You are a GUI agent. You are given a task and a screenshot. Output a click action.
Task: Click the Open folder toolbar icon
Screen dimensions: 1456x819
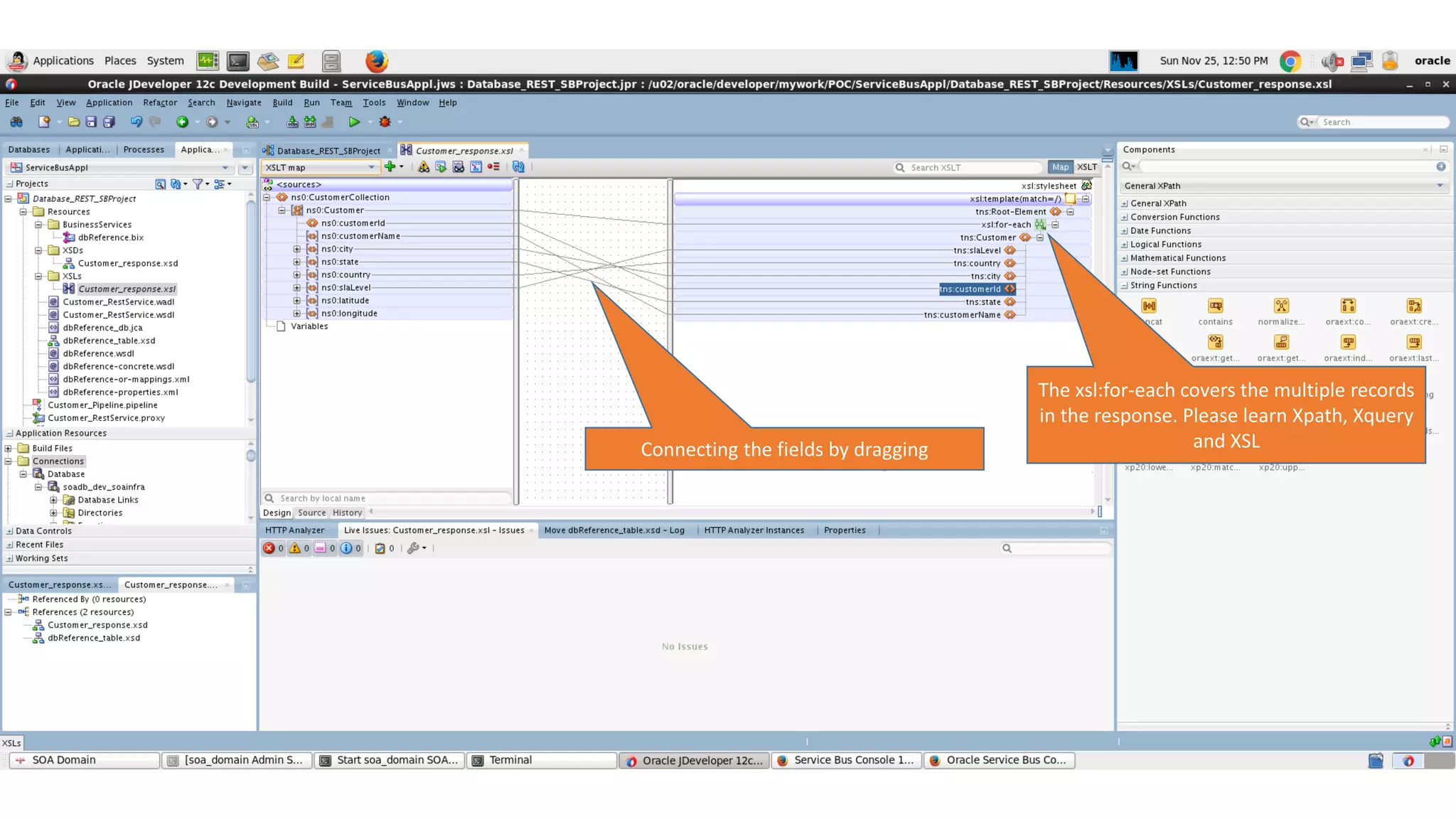(74, 122)
